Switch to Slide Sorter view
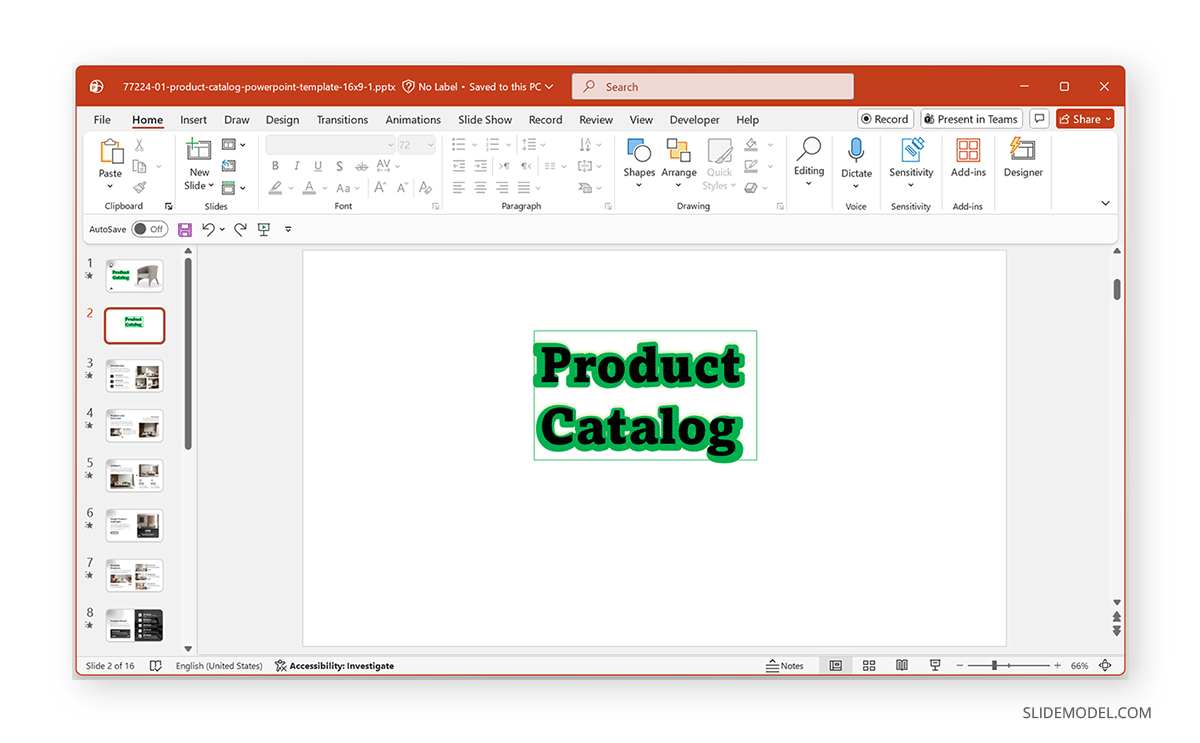 pos(869,666)
